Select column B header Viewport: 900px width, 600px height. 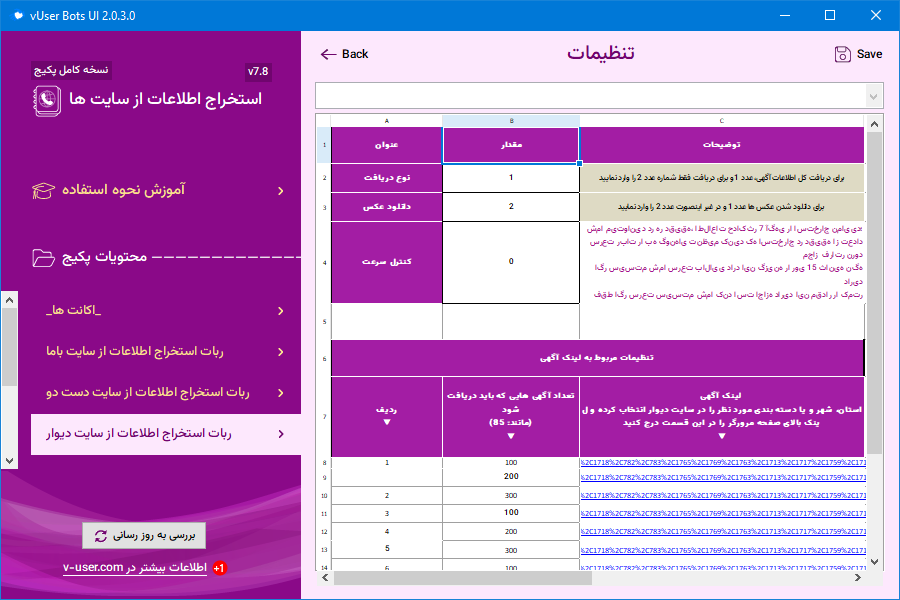click(x=511, y=121)
